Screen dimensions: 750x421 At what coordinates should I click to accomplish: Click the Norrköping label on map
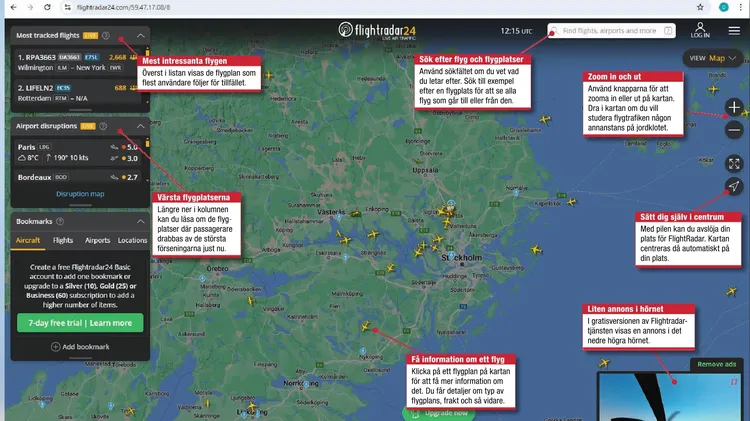(x=301, y=383)
